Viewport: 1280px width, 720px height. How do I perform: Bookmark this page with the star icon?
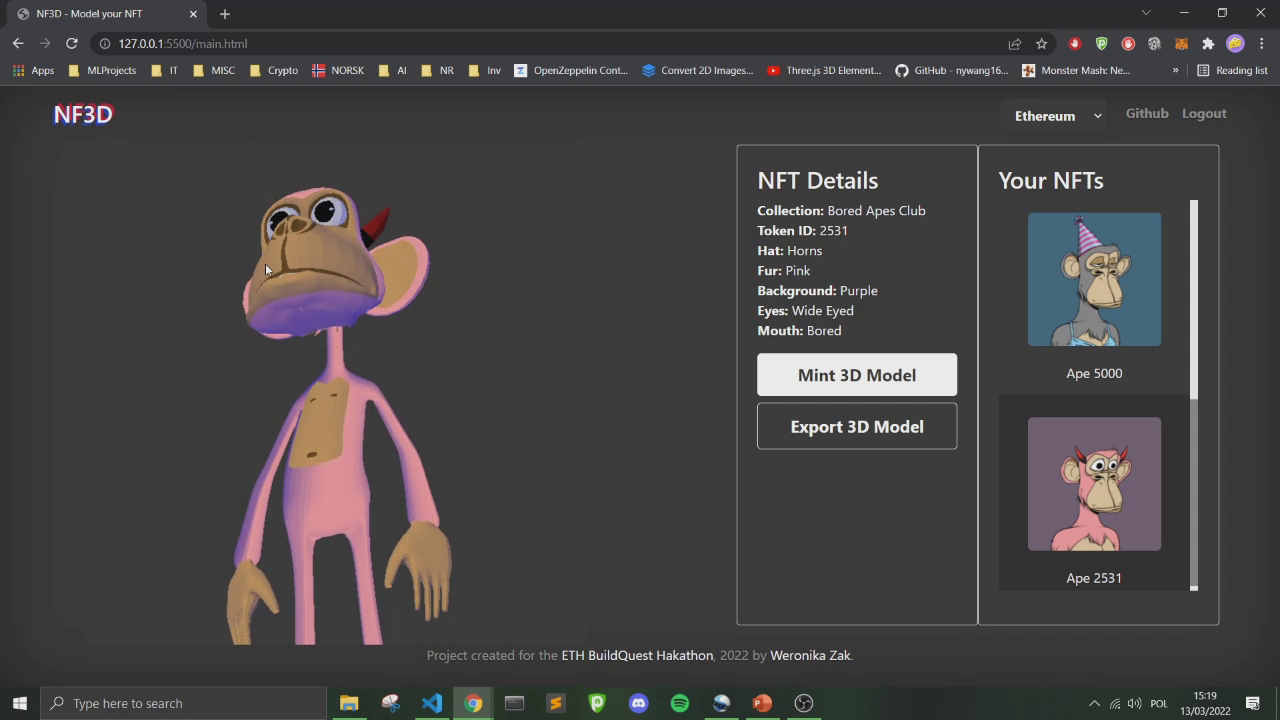pyautogui.click(x=1041, y=44)
